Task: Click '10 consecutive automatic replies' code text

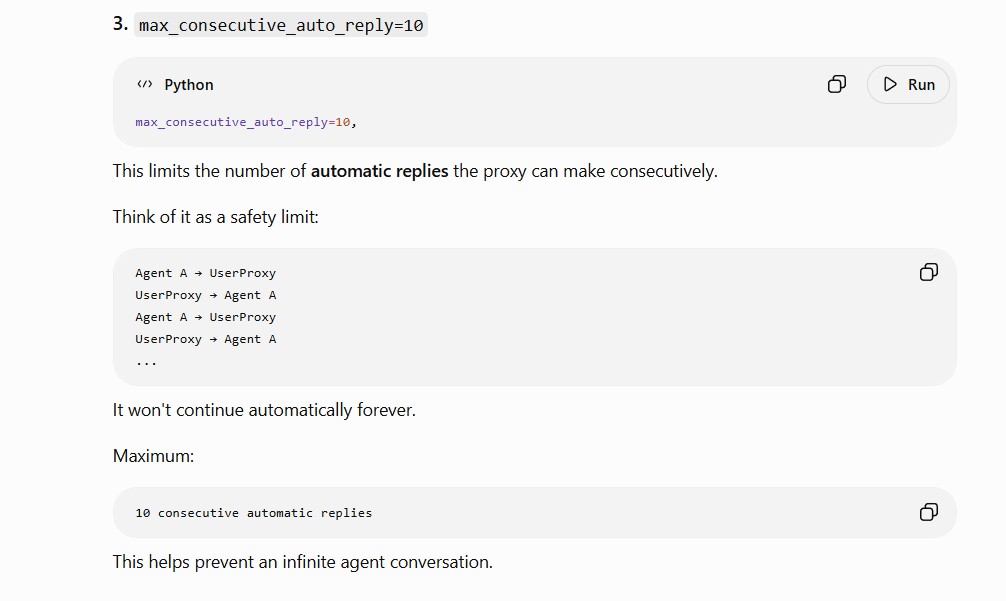Action: [x=253, y=513]
